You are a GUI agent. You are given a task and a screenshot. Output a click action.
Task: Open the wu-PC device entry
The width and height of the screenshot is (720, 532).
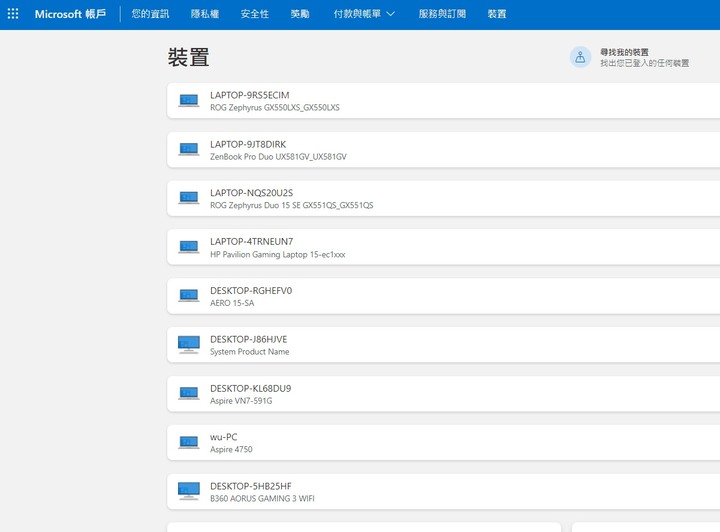(444, 442)
